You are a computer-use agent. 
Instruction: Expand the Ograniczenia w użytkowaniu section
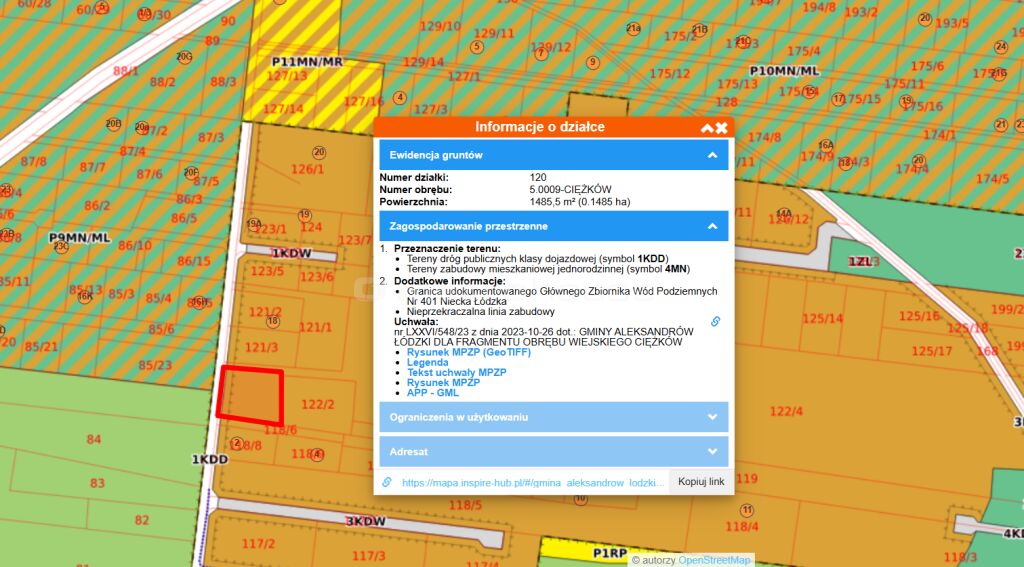tap(712, 417)
